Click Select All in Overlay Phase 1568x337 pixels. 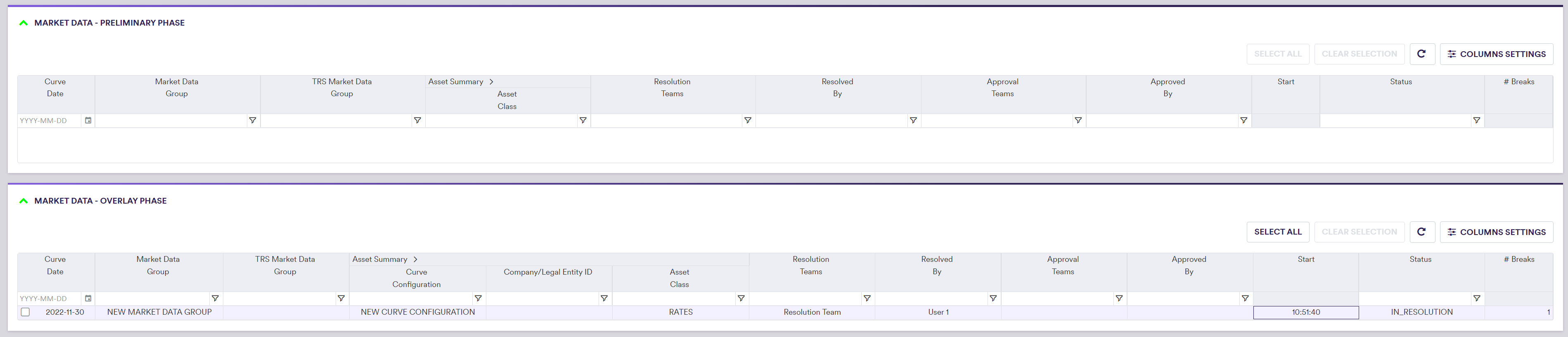(1277, 232)
